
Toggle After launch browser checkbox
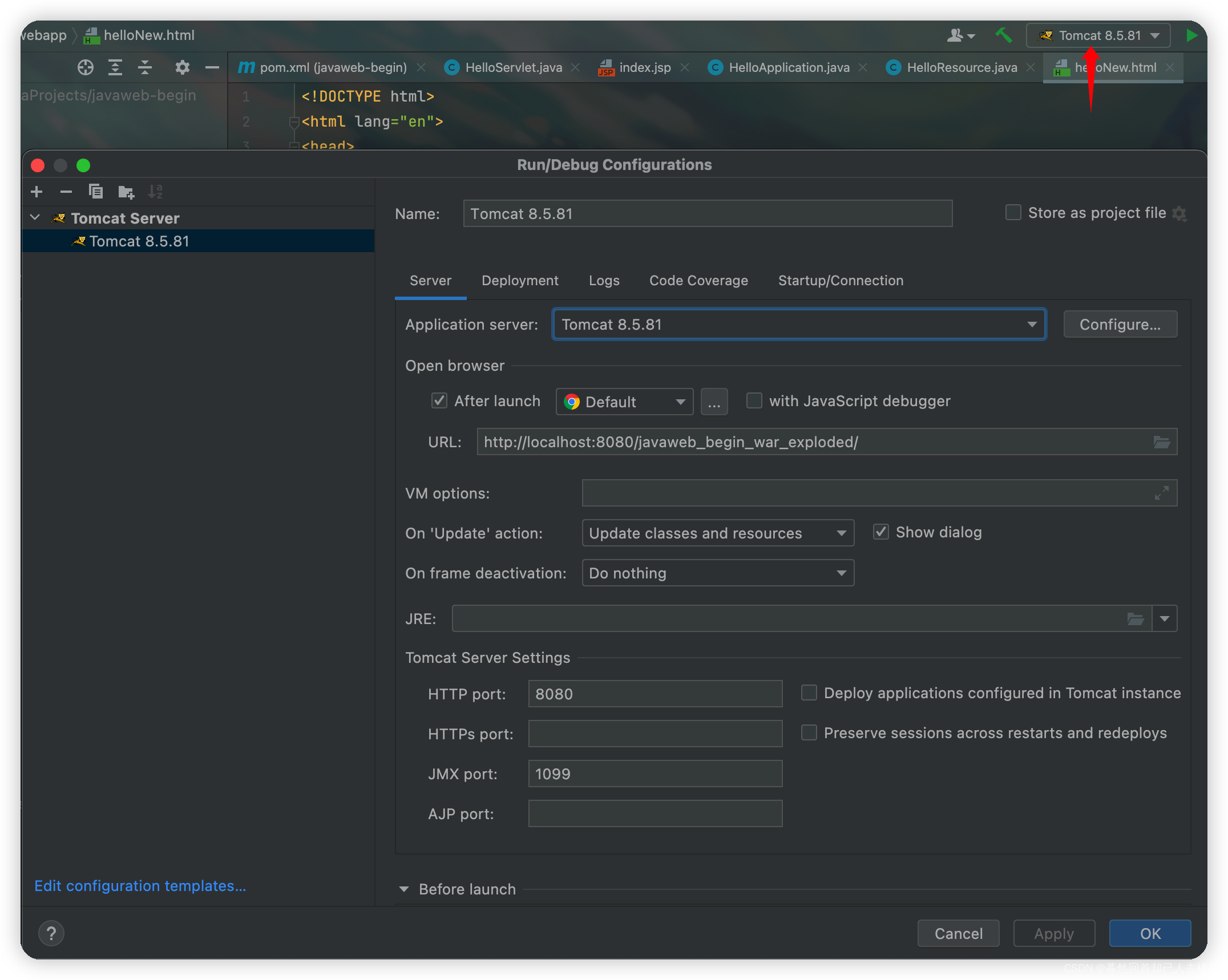[436, 401]
